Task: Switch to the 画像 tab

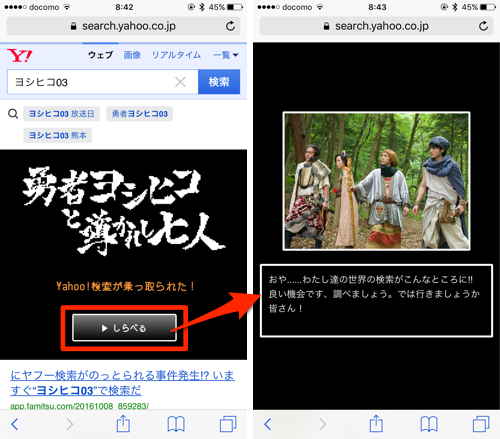Action: [132, 55]
